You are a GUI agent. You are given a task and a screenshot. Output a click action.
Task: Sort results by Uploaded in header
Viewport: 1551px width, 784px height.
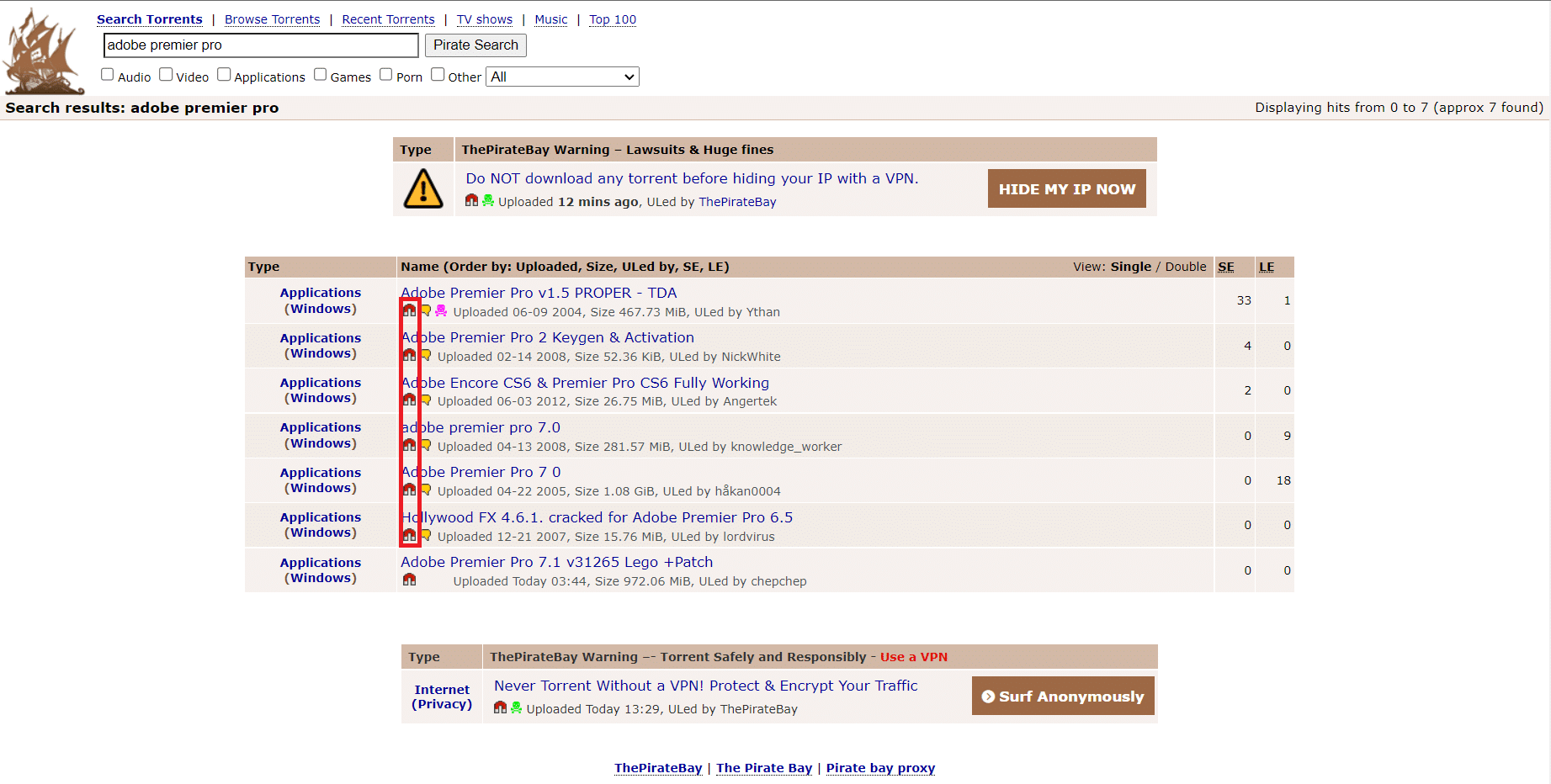547,267
